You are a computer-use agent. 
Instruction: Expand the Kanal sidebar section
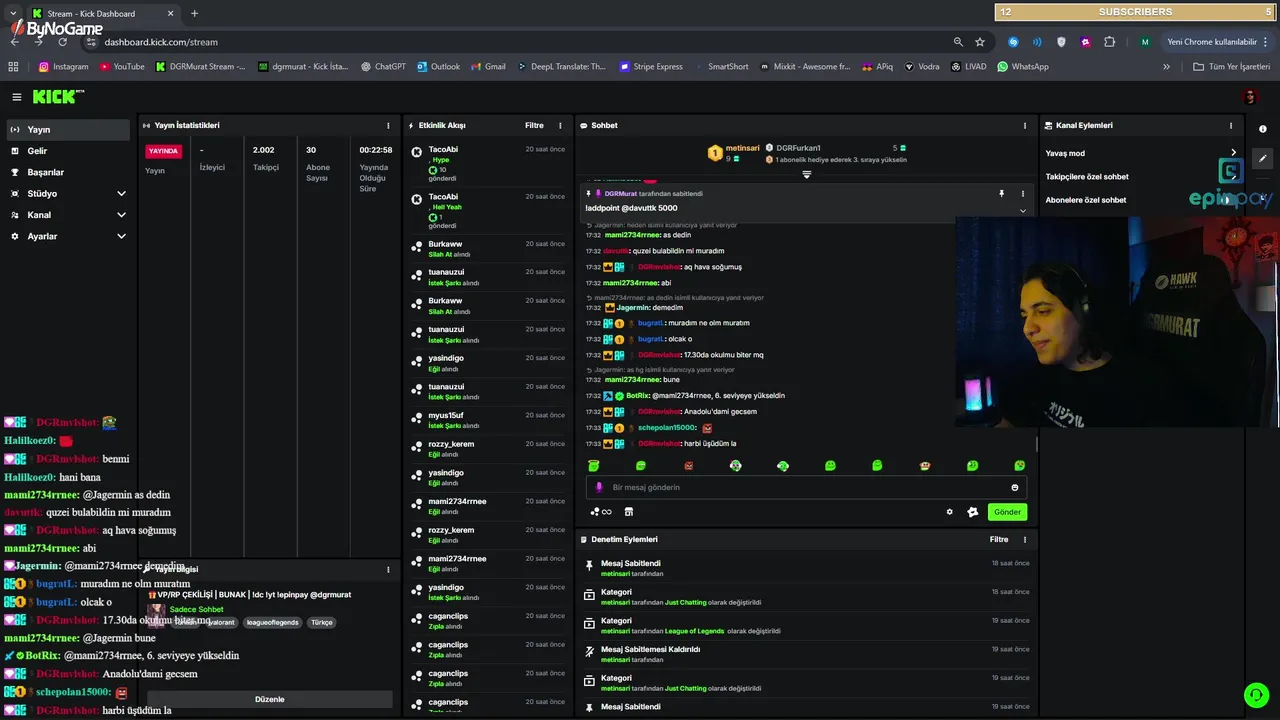pos(121,215)
